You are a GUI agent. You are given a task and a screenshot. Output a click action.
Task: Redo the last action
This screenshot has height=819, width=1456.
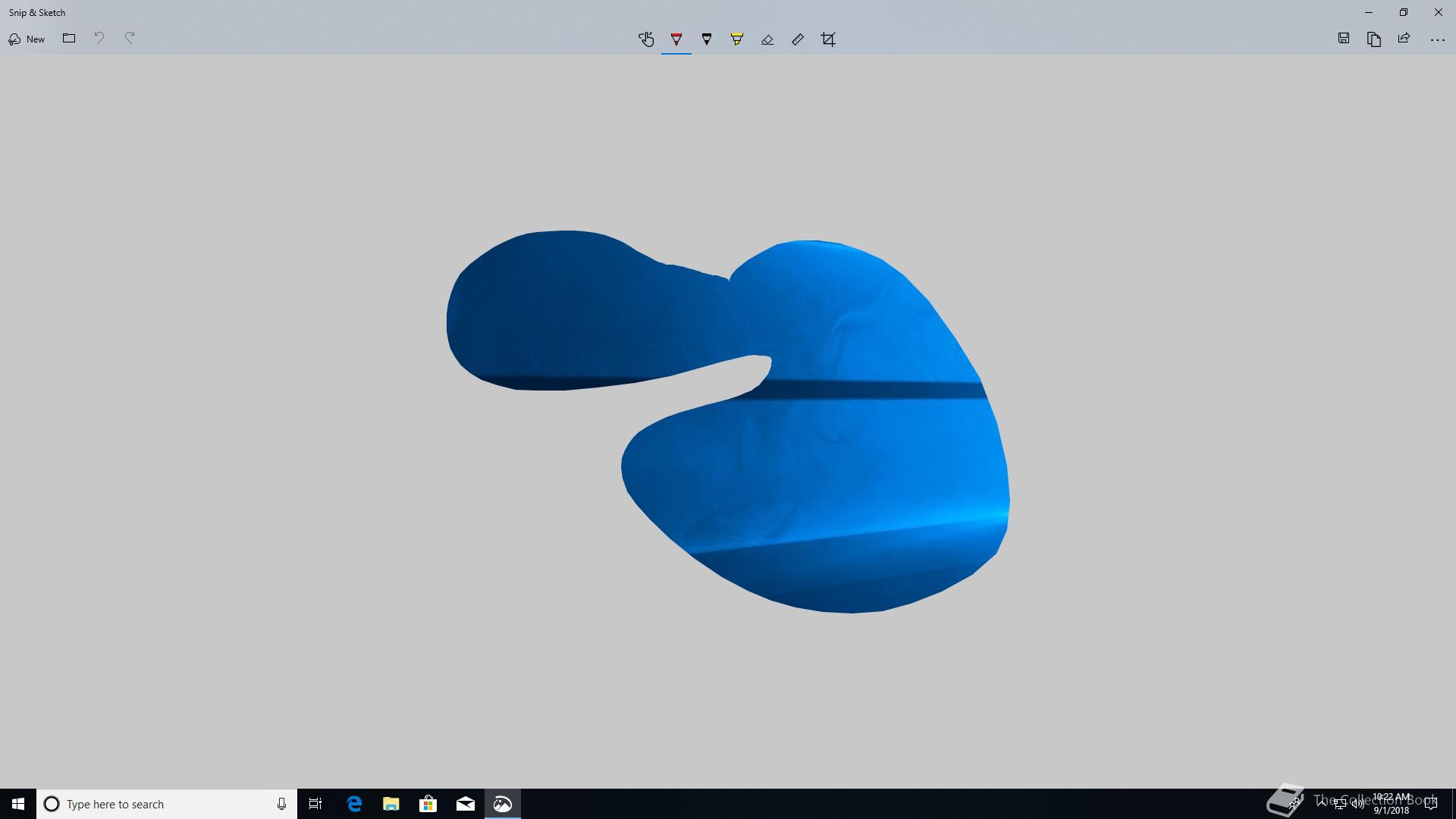130,38
